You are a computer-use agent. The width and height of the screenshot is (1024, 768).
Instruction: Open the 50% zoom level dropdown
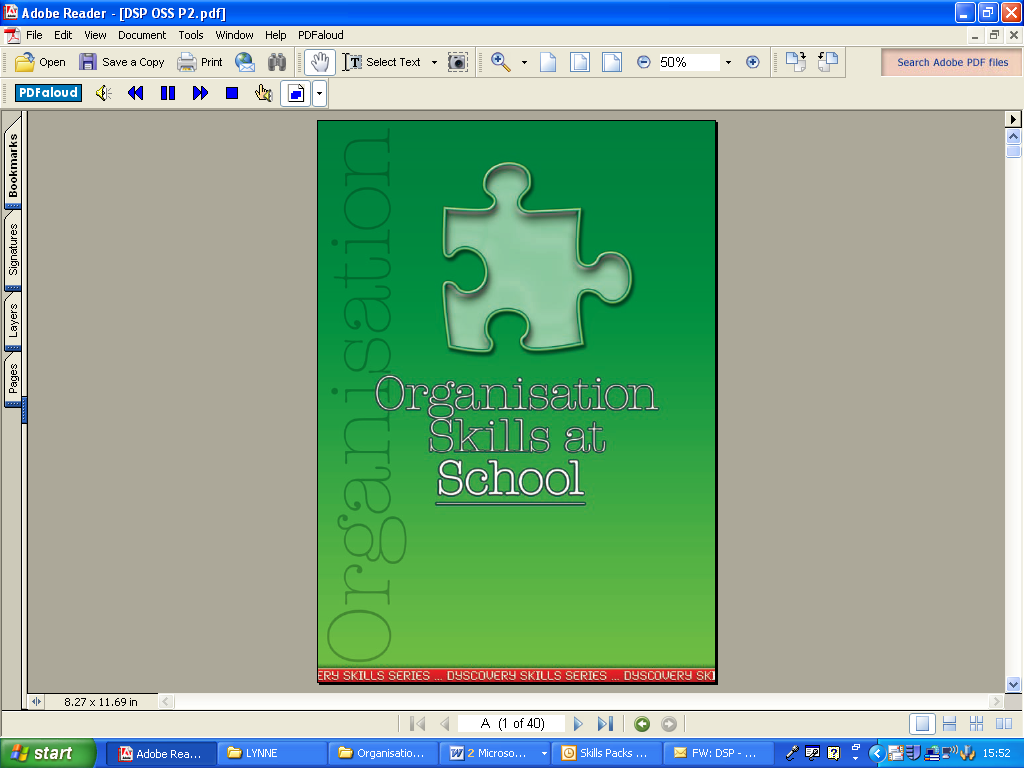point(728,62)
